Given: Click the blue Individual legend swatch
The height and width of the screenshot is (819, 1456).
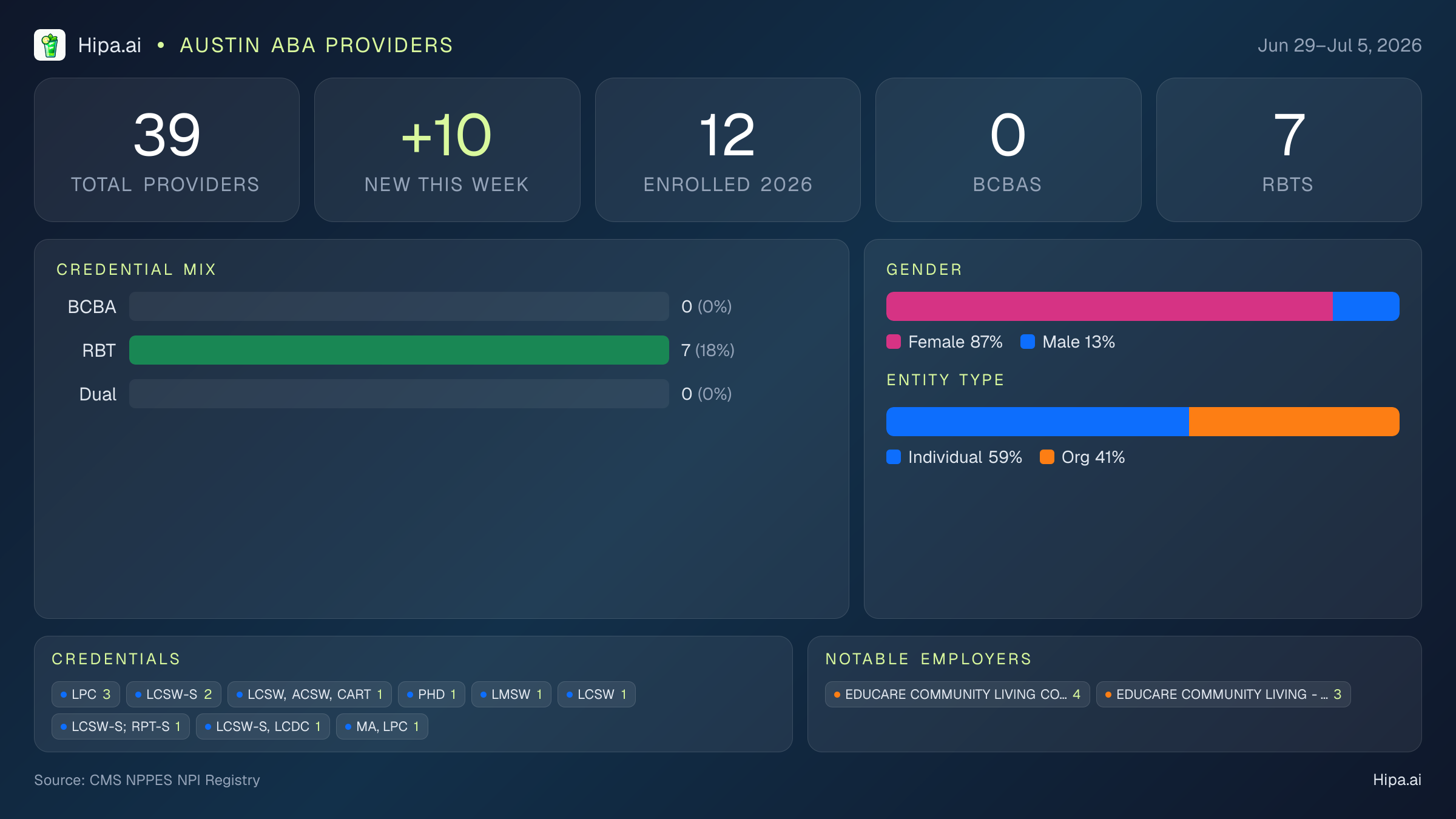Looking at the screenshot, I should pos(894,457).
